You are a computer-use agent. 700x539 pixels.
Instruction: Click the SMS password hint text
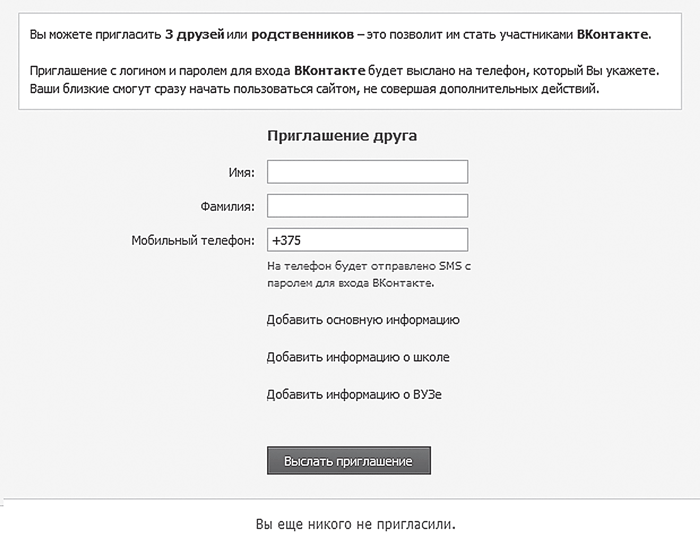click(x=369, y=275)
